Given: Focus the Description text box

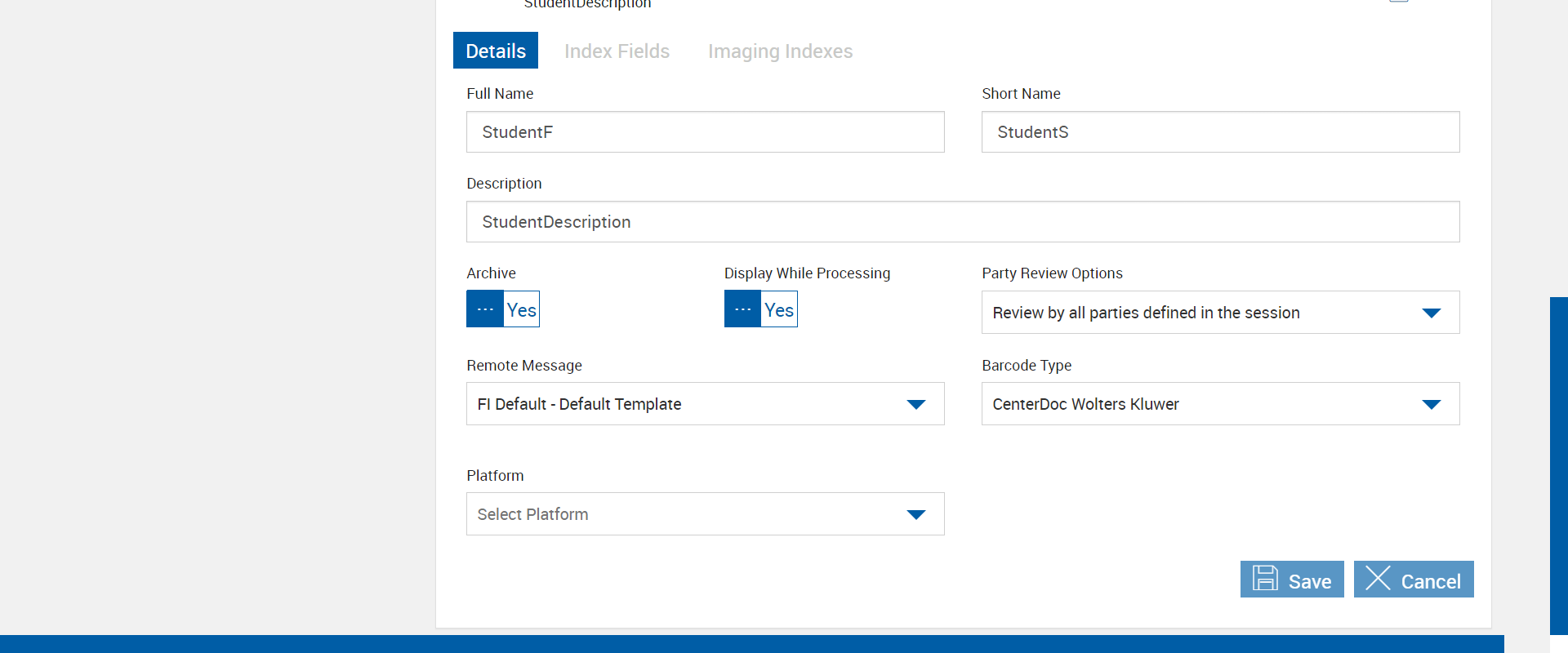Looking at the screenshot, I should 962,222.
